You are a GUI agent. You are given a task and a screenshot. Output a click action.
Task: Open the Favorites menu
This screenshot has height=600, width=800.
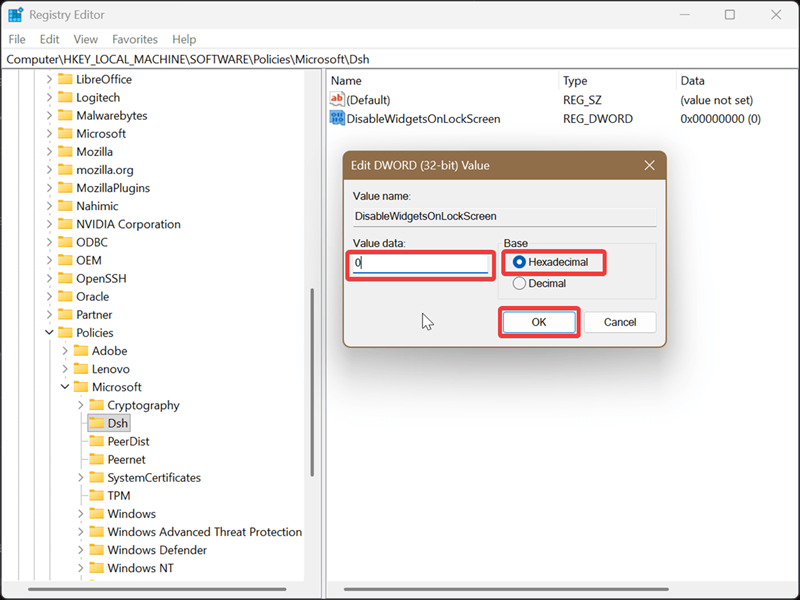135,39
